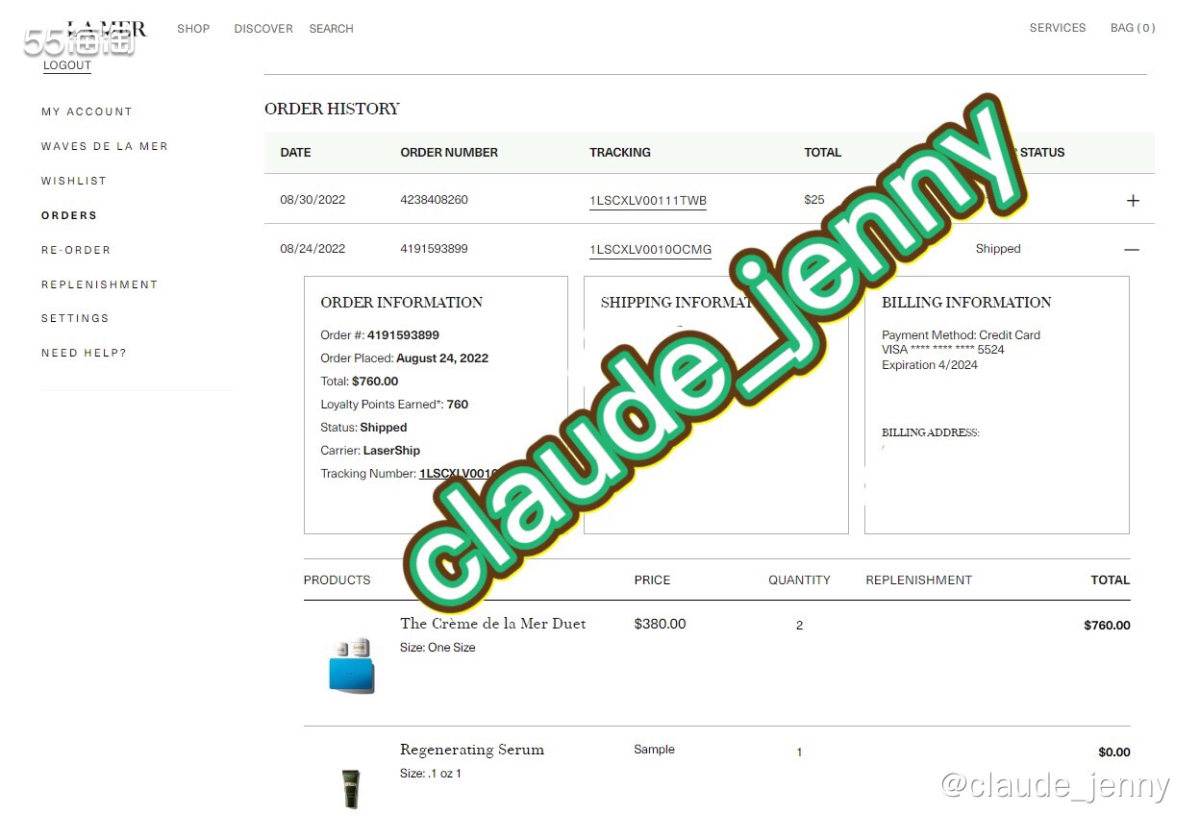1200x838 pixels.
Task: Open the DISCOVER menu
Action: pos(263,29)
